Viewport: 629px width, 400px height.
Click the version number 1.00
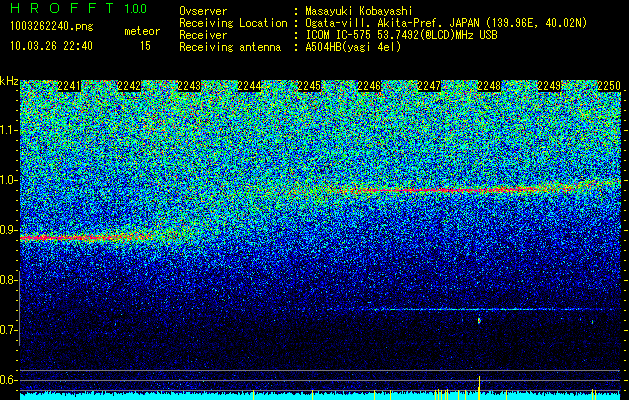pos(136,8)
